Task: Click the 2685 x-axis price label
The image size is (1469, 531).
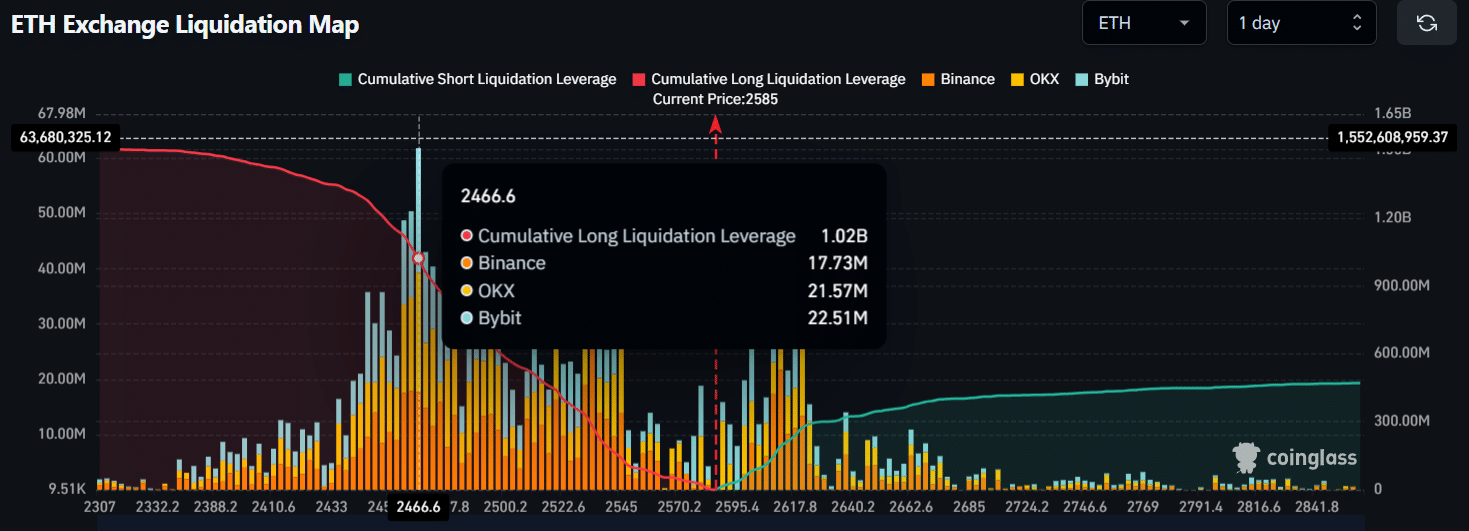Action: pos(967,507)
